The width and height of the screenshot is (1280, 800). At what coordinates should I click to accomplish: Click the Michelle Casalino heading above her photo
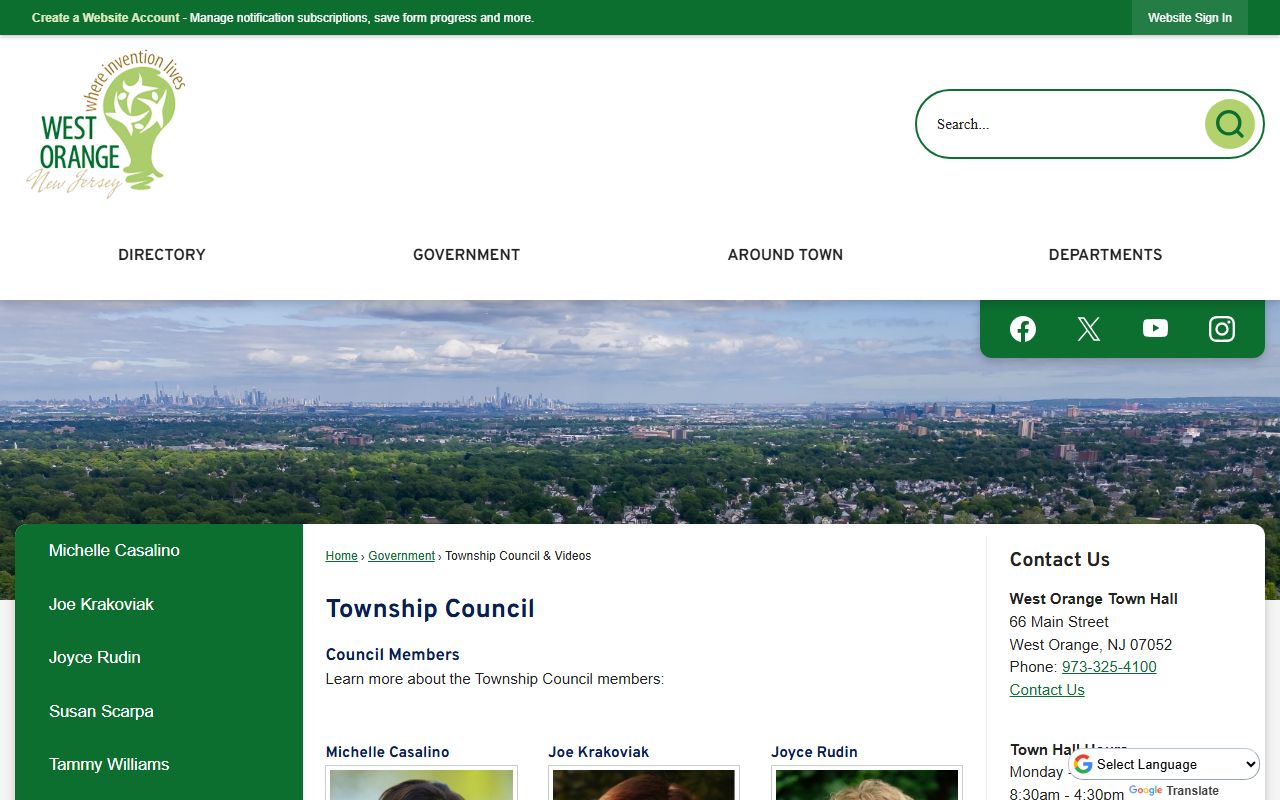pos(388,752)
